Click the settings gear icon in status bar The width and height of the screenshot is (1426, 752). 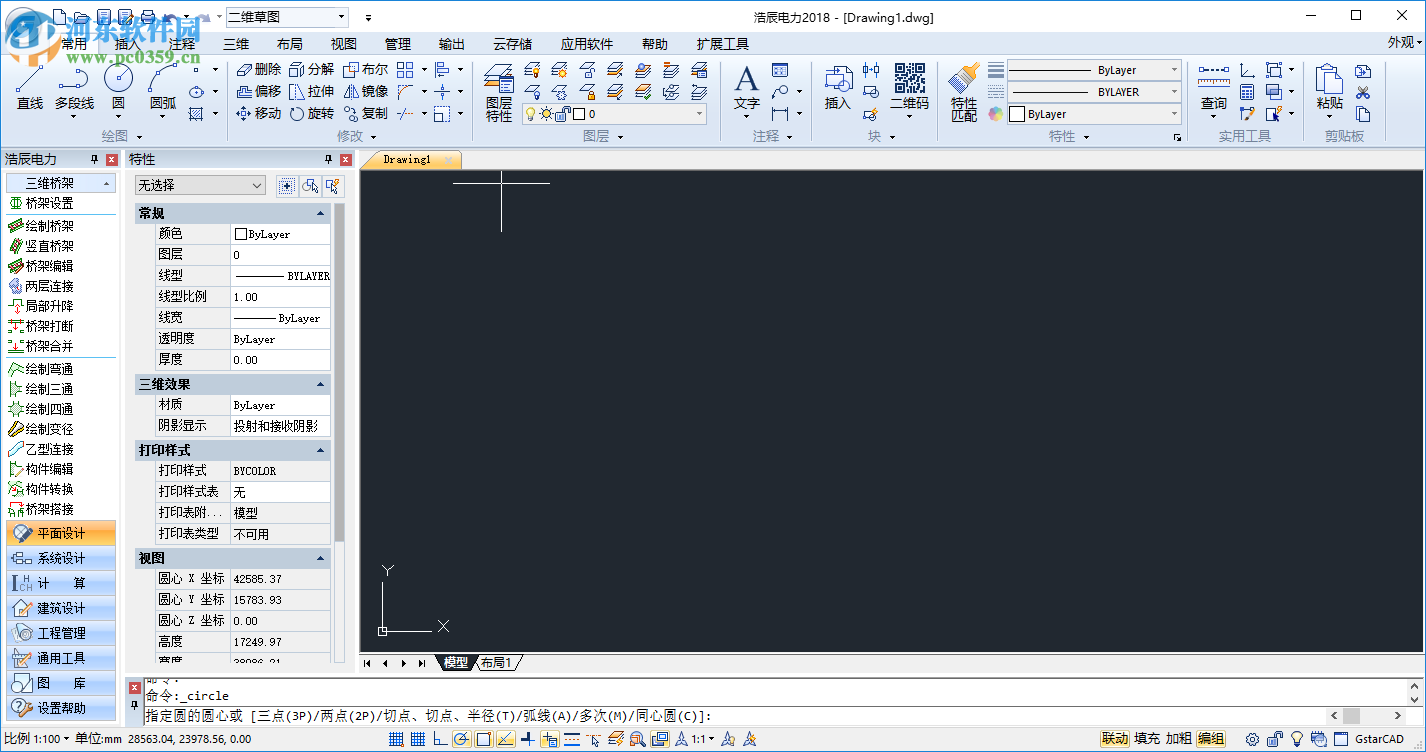tap(1252, 739)
